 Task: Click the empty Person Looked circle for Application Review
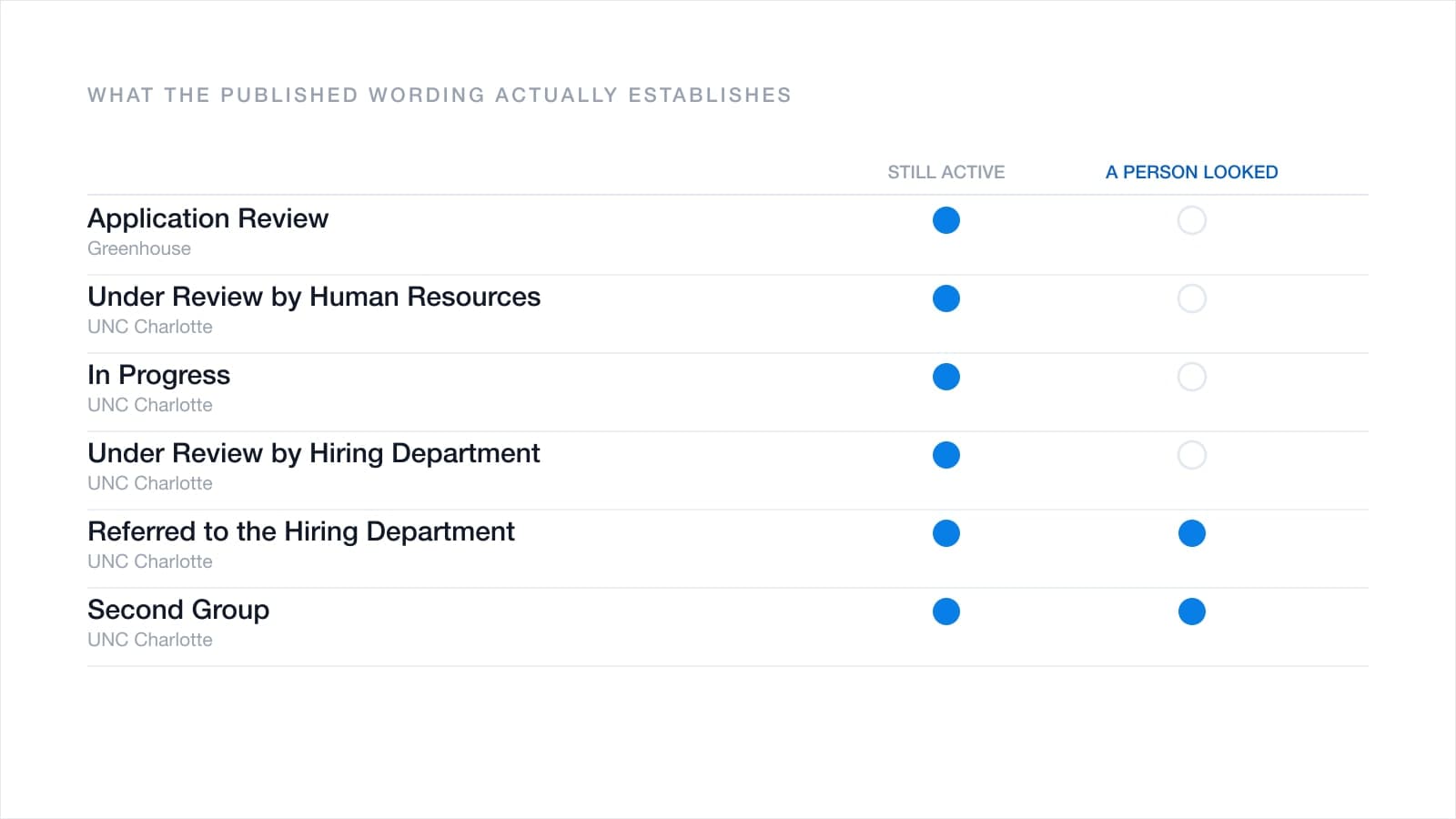[x=1192, y=220]
